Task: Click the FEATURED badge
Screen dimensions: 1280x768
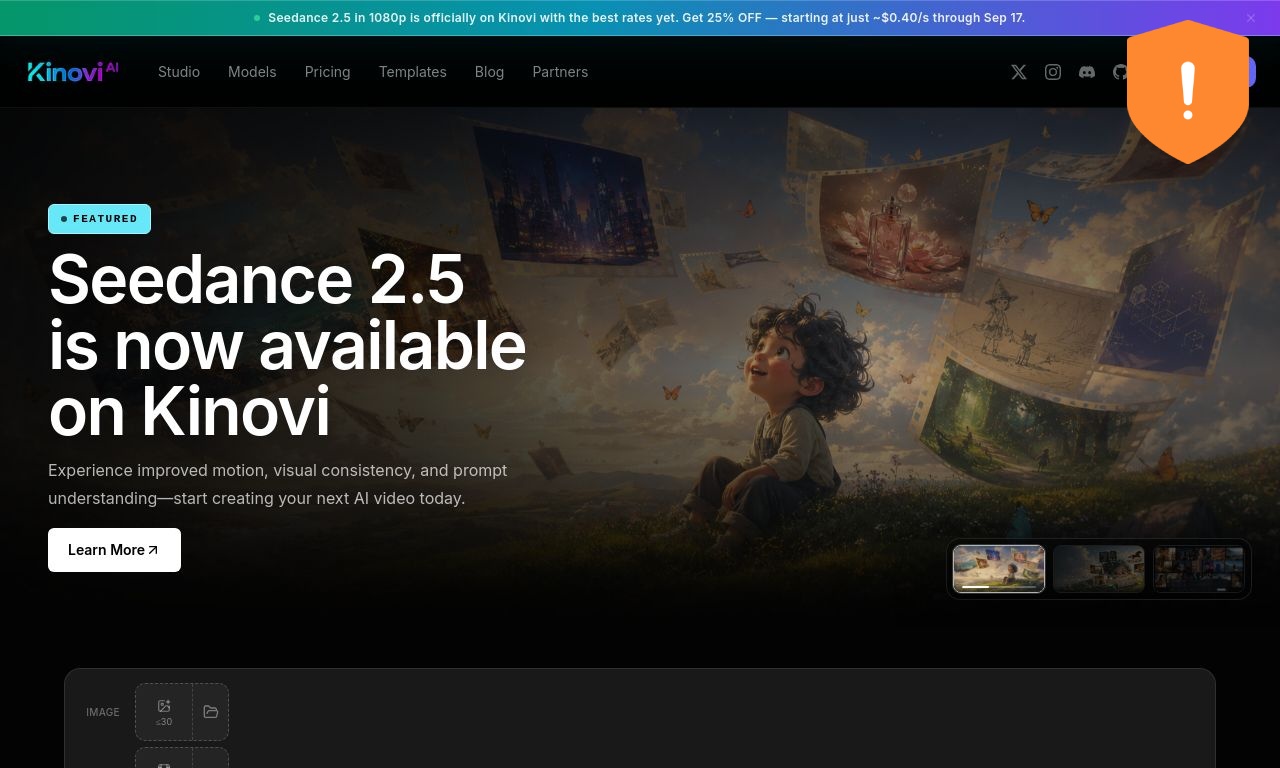Action: click(x=99, y=219)
